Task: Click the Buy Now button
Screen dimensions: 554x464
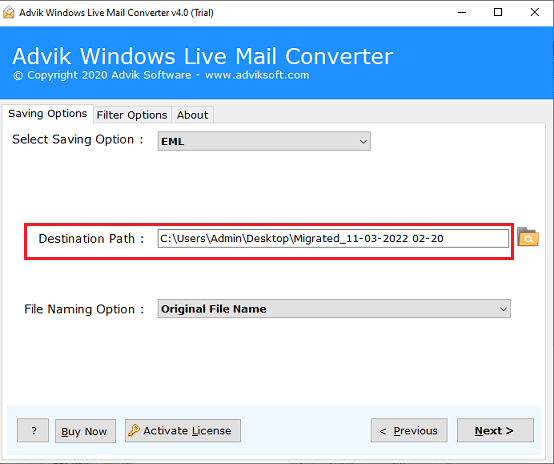Action: pyautogui.click(x=85, y=431)
